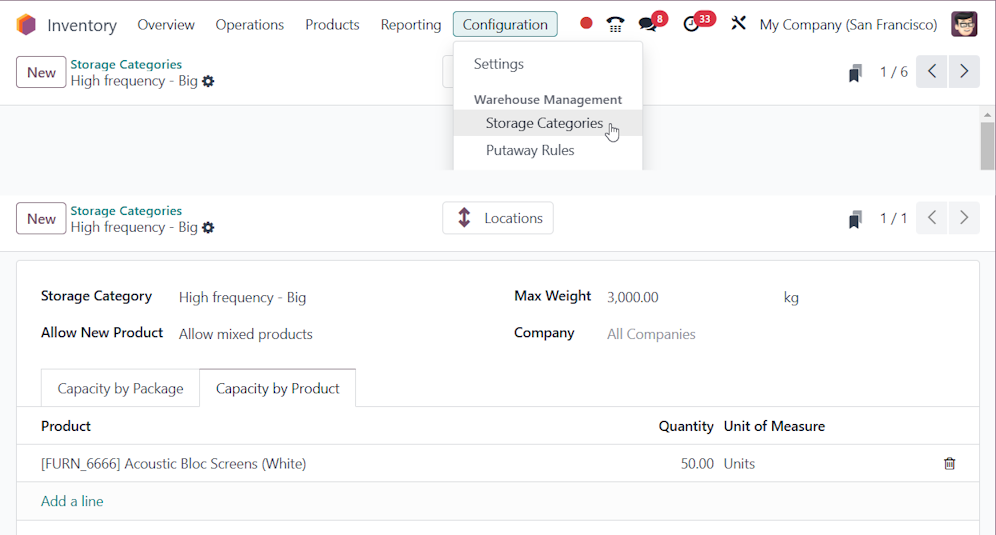Open the My Company (San Francisco) company switcher
Screen dimensions: 996x535
click(x=848, y=25)
